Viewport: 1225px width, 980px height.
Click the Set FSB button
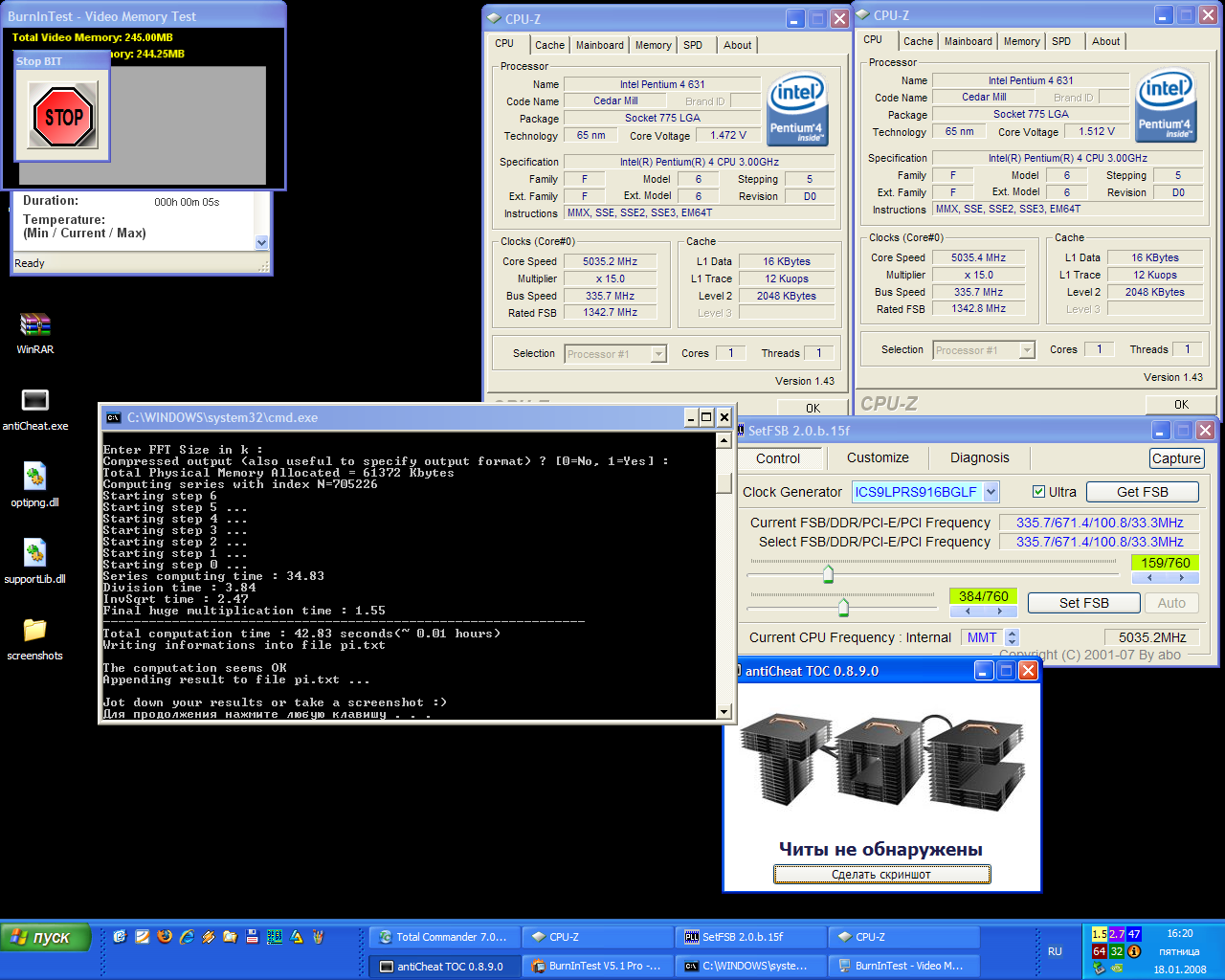coord(1083,603)
